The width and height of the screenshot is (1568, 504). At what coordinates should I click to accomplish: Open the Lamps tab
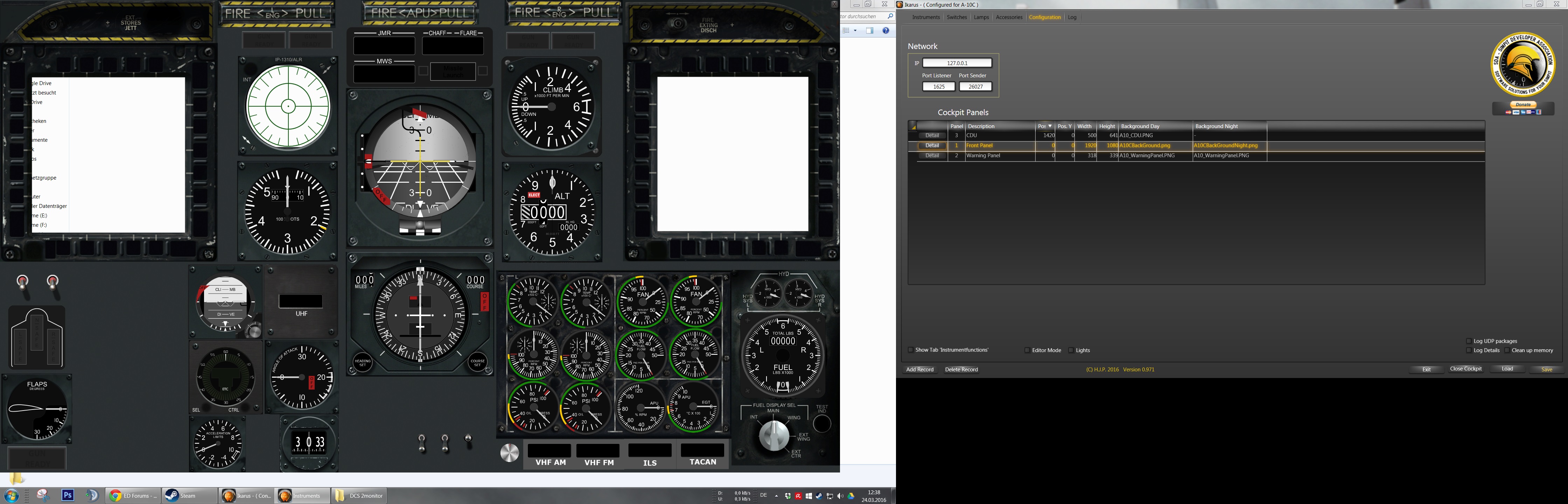pos(981,17)
